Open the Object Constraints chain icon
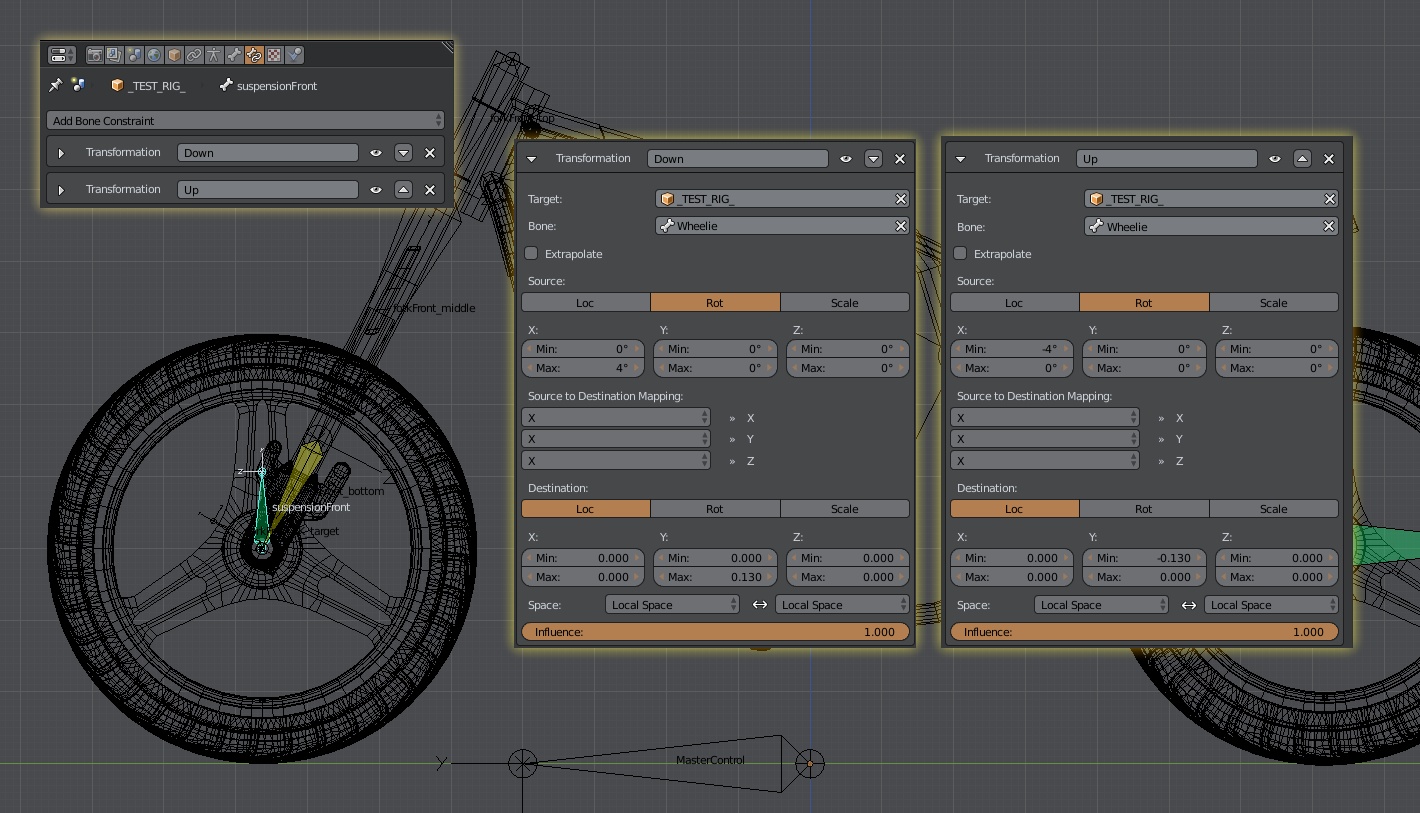This screenshot has height=813, width=1420. click(x=194, y=55)
